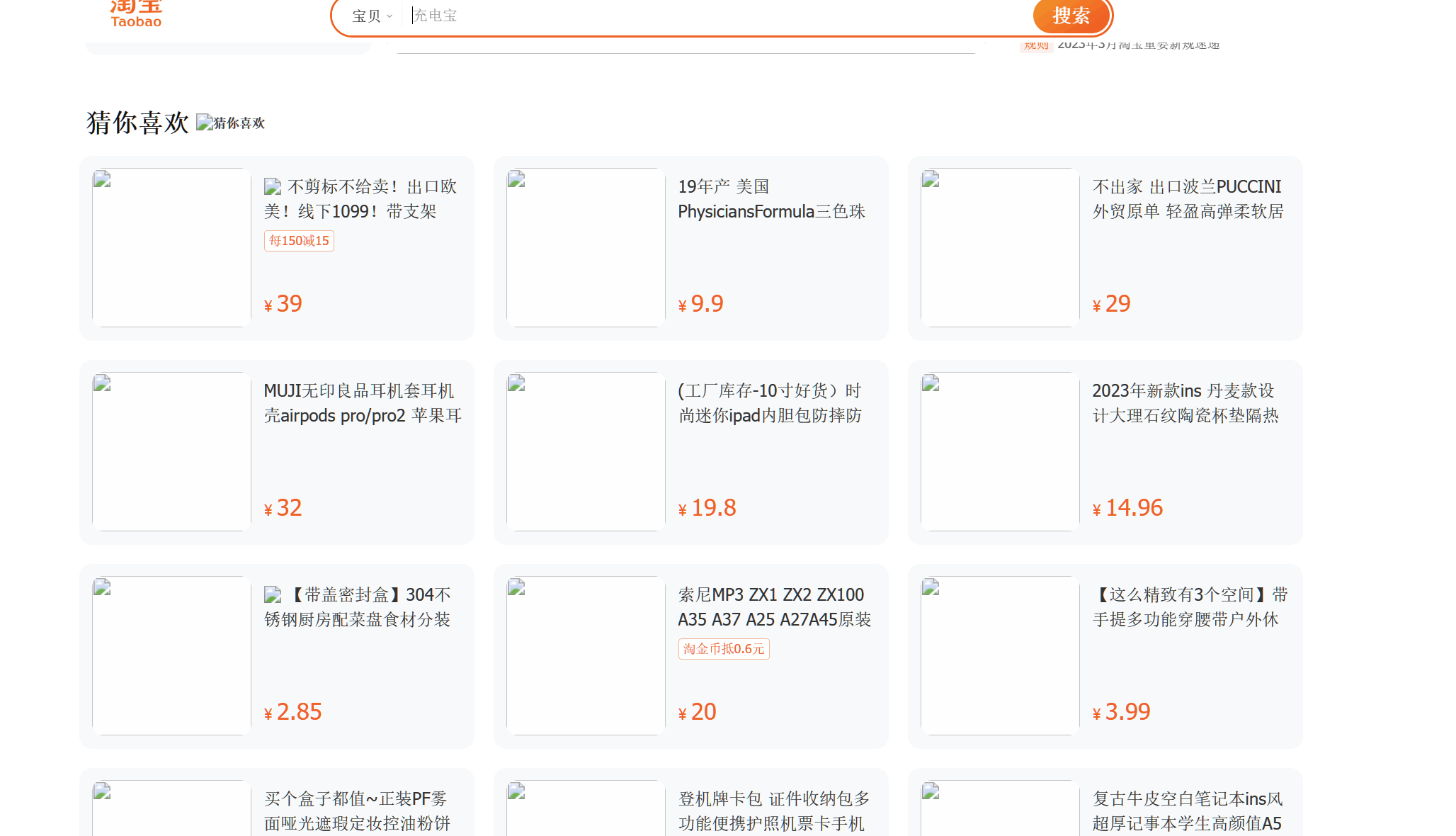1456x836 pixels.
Task: Click the ¥29 PUCCINI product image
Action: [1000, 247]
